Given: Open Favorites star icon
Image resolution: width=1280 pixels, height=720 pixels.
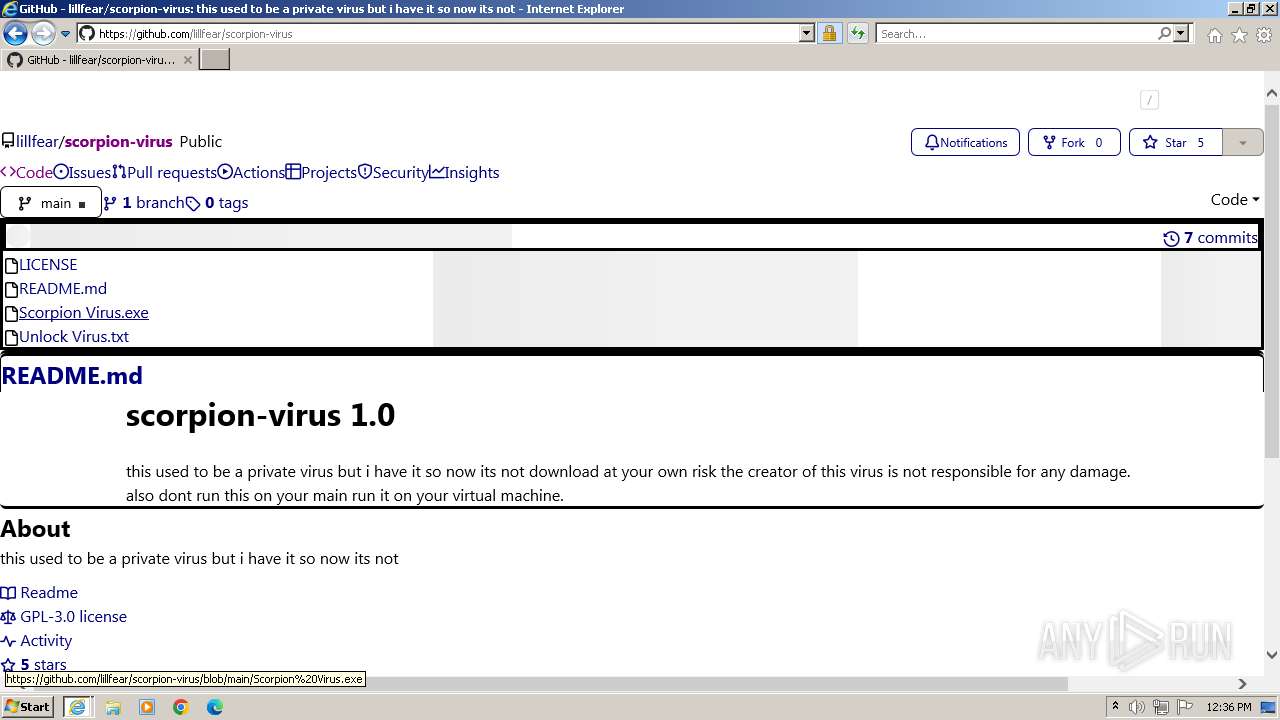Looking at the screenshot, I should pos(1239,35).
